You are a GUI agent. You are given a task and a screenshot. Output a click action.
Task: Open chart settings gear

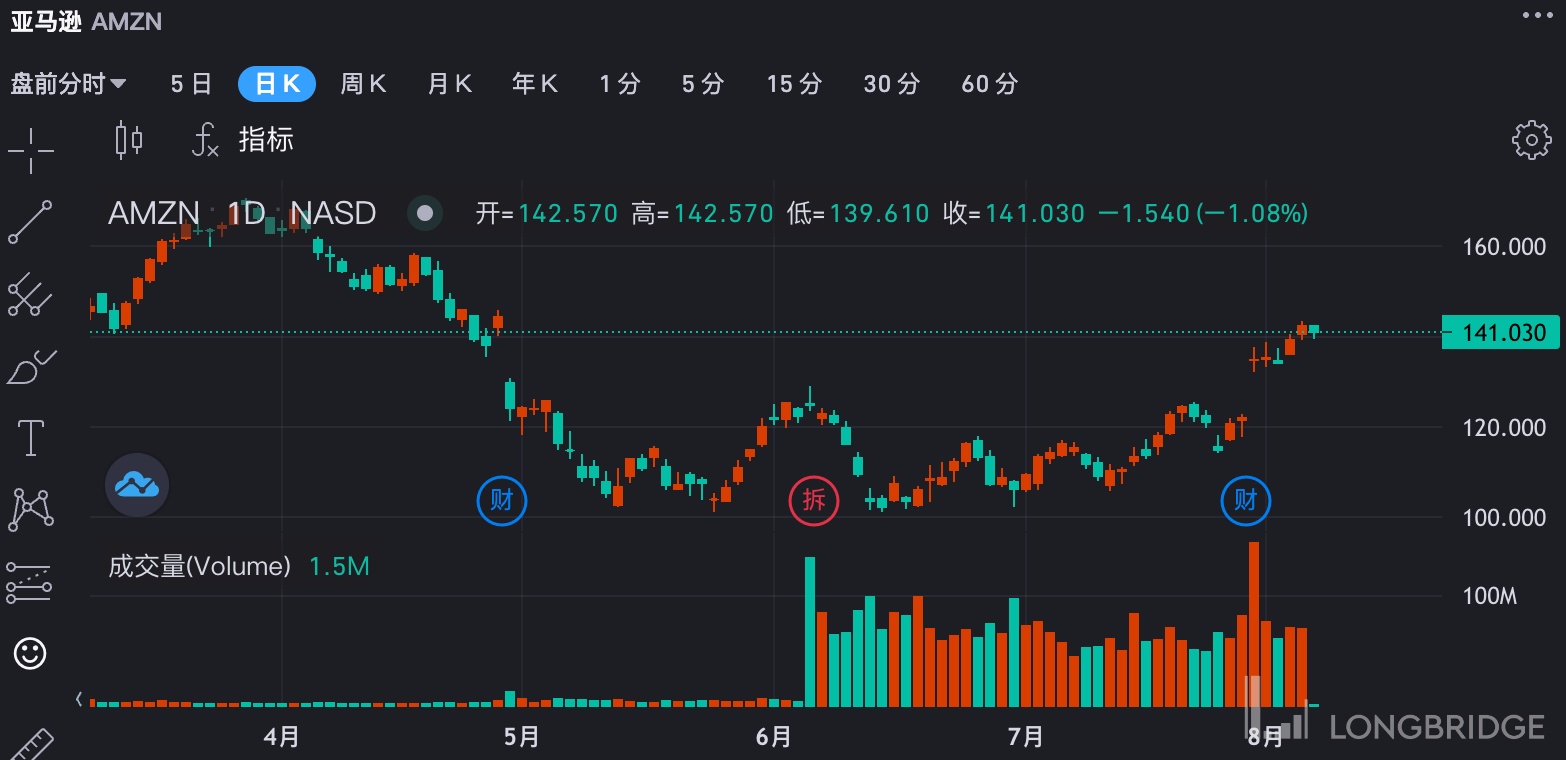[x=1531, y=140]
